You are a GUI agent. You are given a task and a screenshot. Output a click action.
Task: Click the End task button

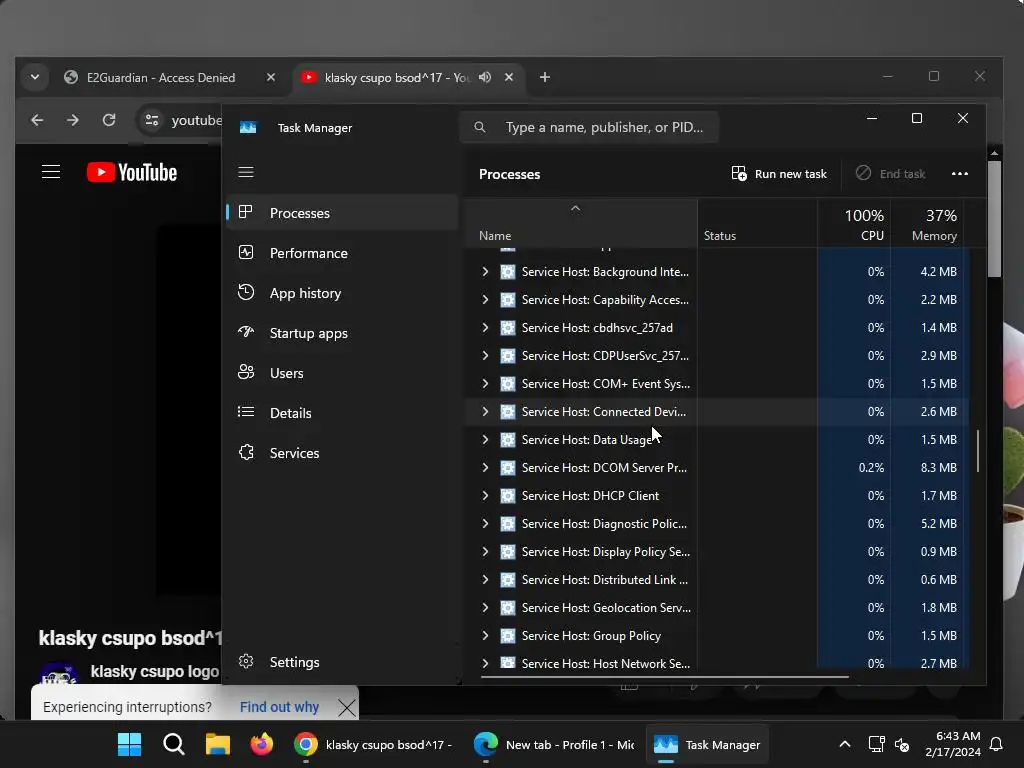pos(890,174)
